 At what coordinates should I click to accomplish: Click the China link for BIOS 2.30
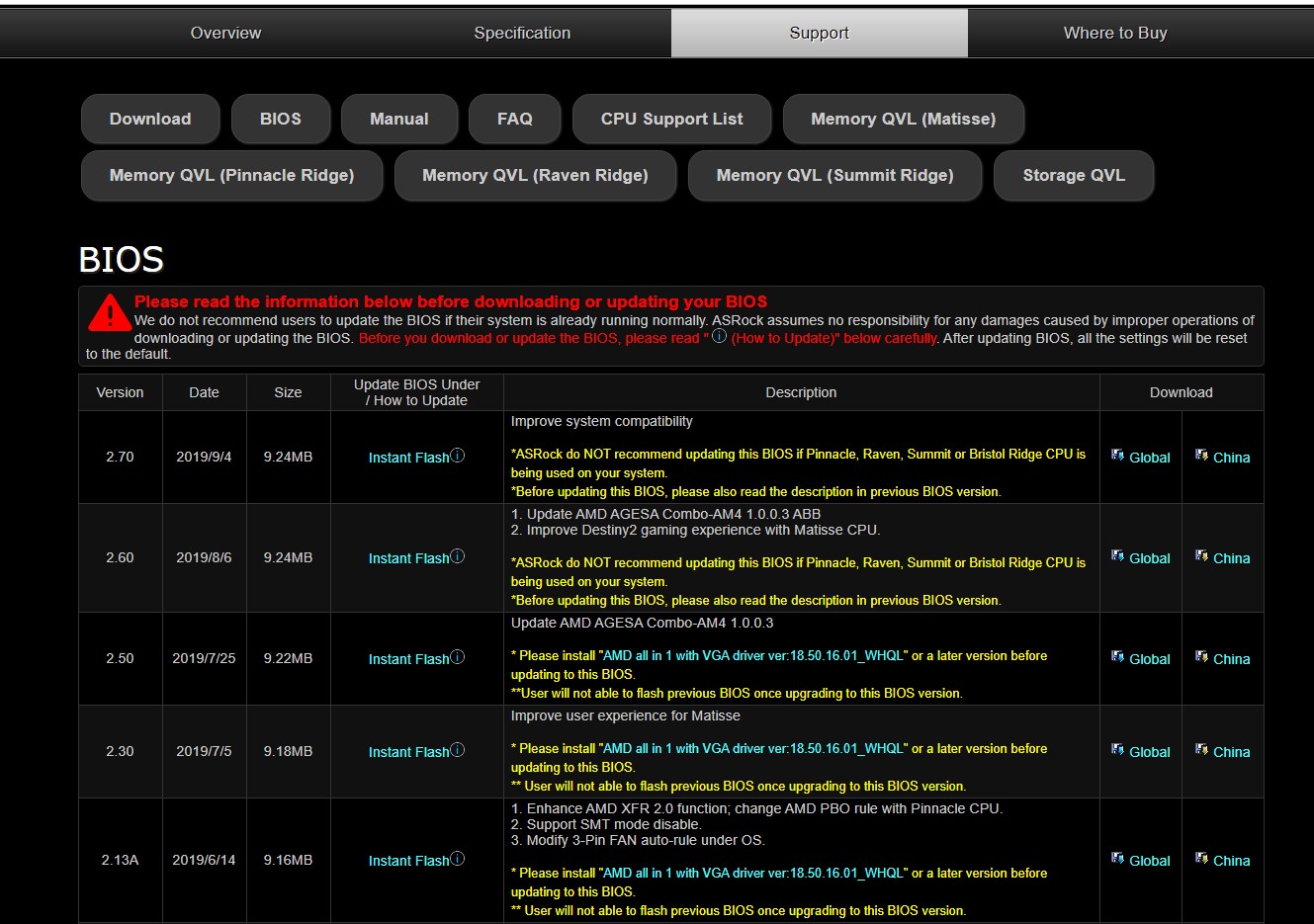pyautogui.click(x=1232, y=752)
